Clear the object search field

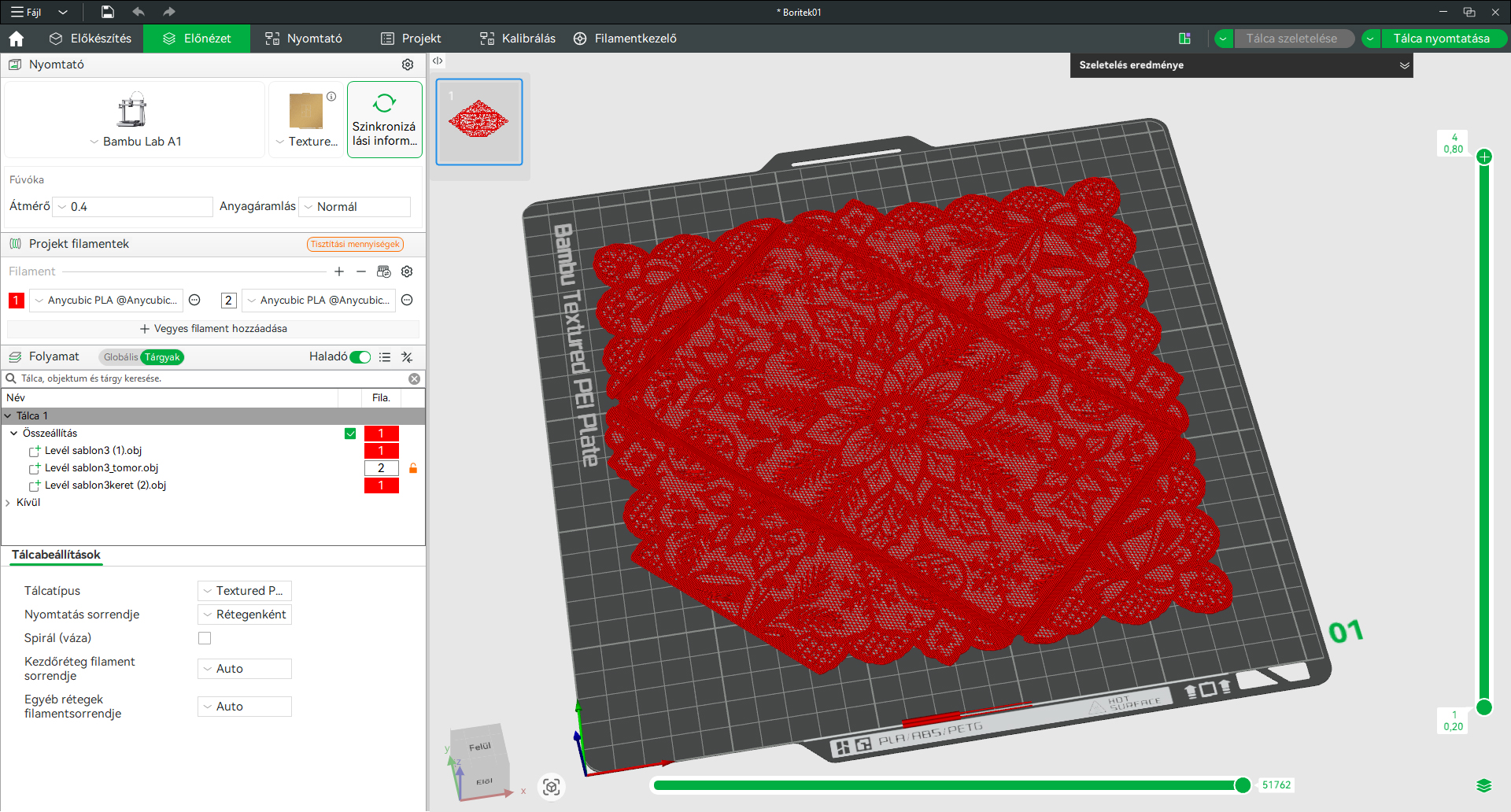tap(415, 379)
